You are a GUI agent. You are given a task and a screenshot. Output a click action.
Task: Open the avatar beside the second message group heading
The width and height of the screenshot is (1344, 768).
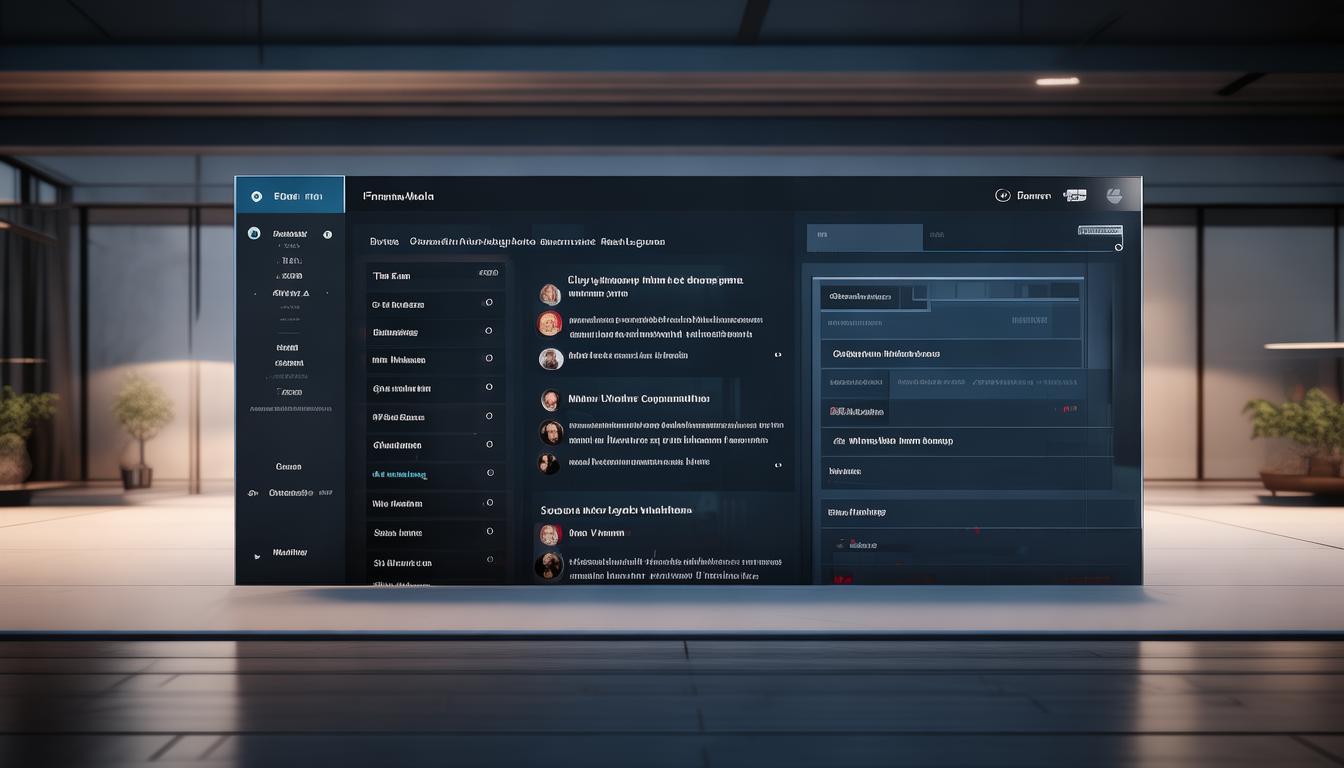(x=550, y=400)
